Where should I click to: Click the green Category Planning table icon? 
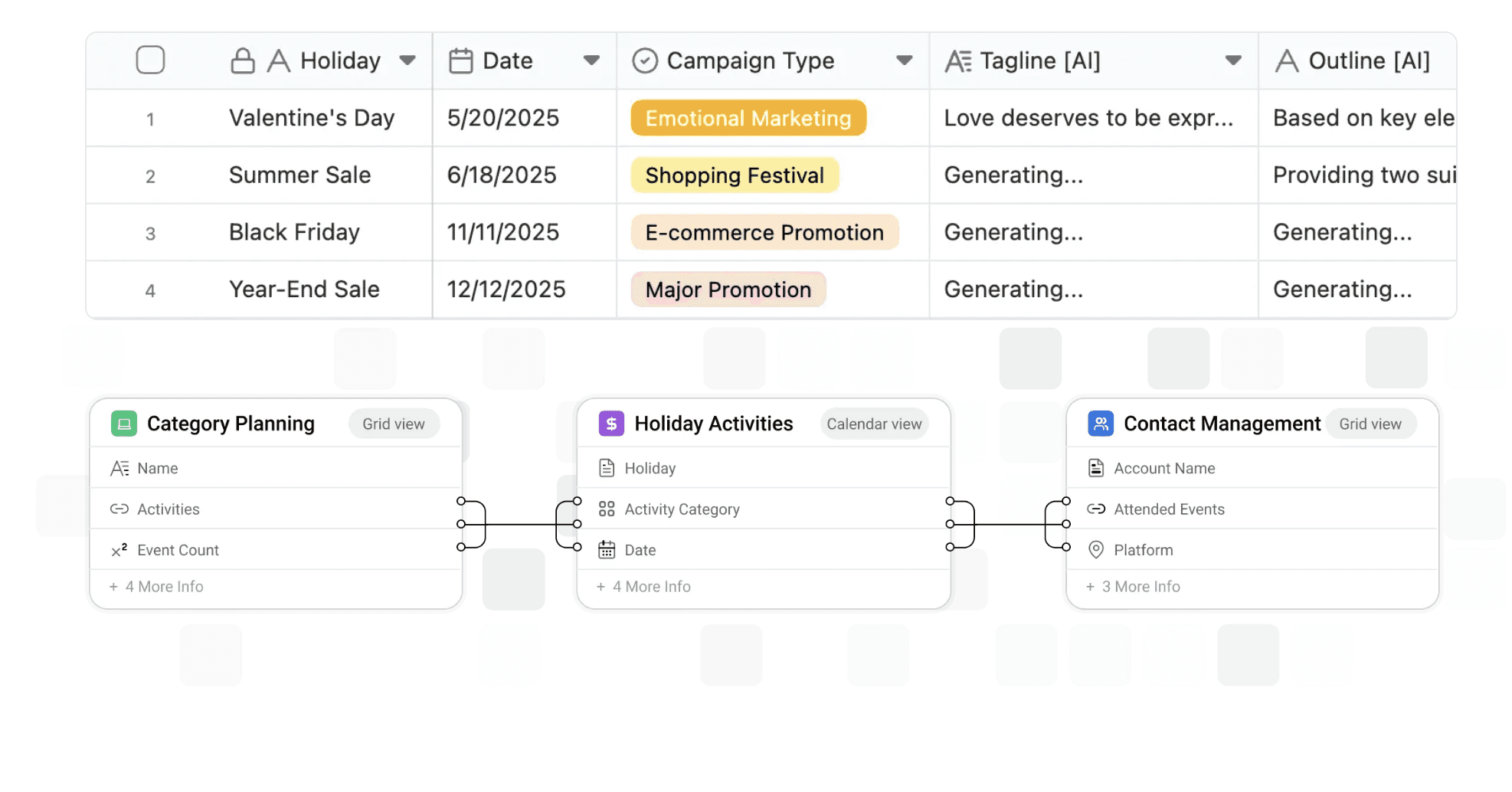coord(124,424)
